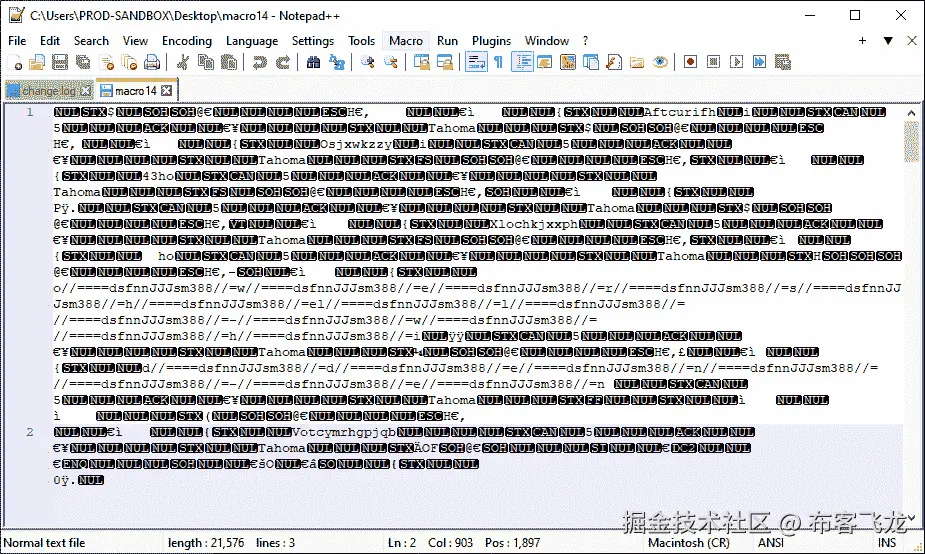
Task: Click the Redo toolbar icon
Action: (x=283, y=62)
